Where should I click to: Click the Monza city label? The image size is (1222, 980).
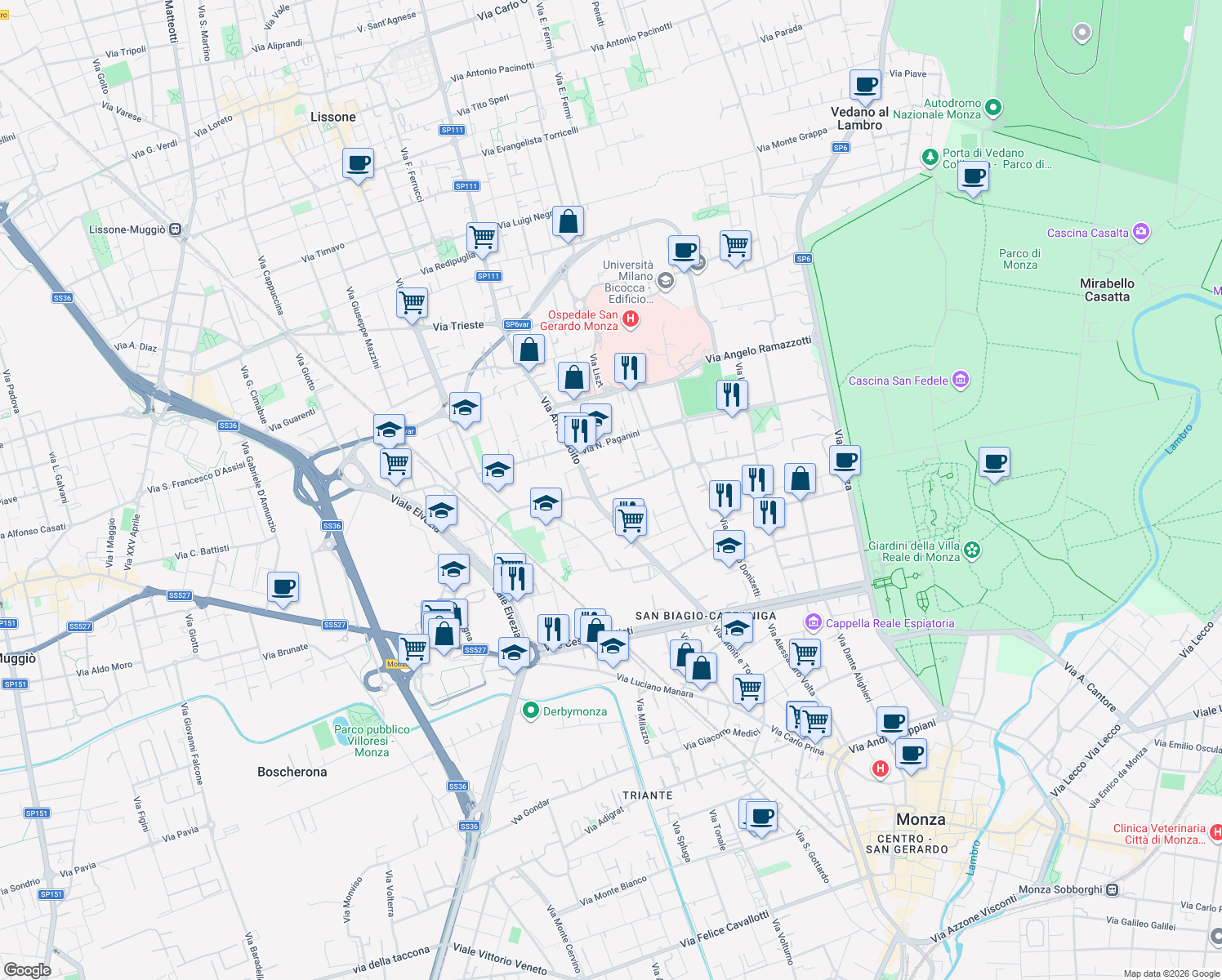pyautogui.click(x=921, y=819)
